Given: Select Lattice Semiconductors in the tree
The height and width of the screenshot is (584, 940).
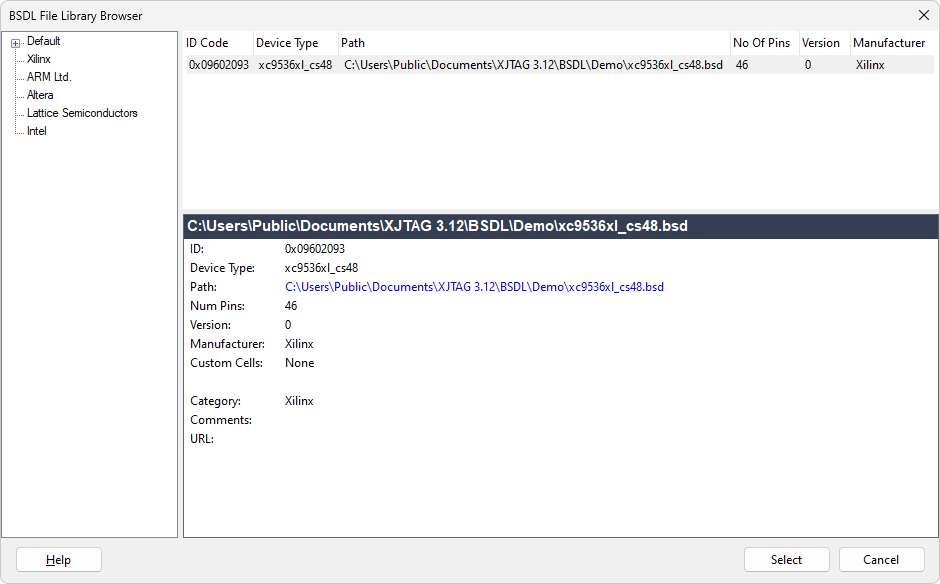Looking at the screenshot, I should (x=82, y=113).
